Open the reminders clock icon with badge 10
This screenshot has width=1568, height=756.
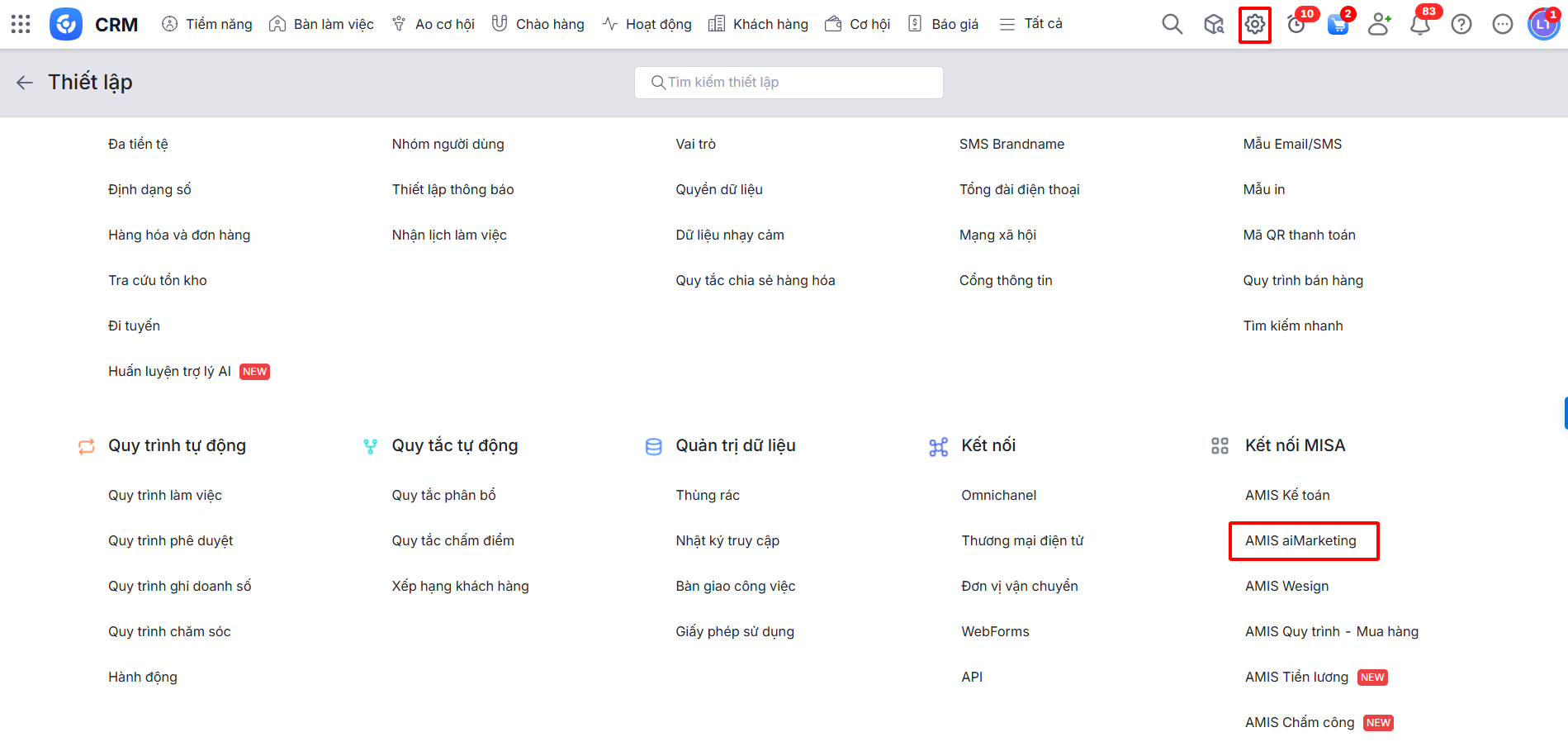tap(1296, 24)
